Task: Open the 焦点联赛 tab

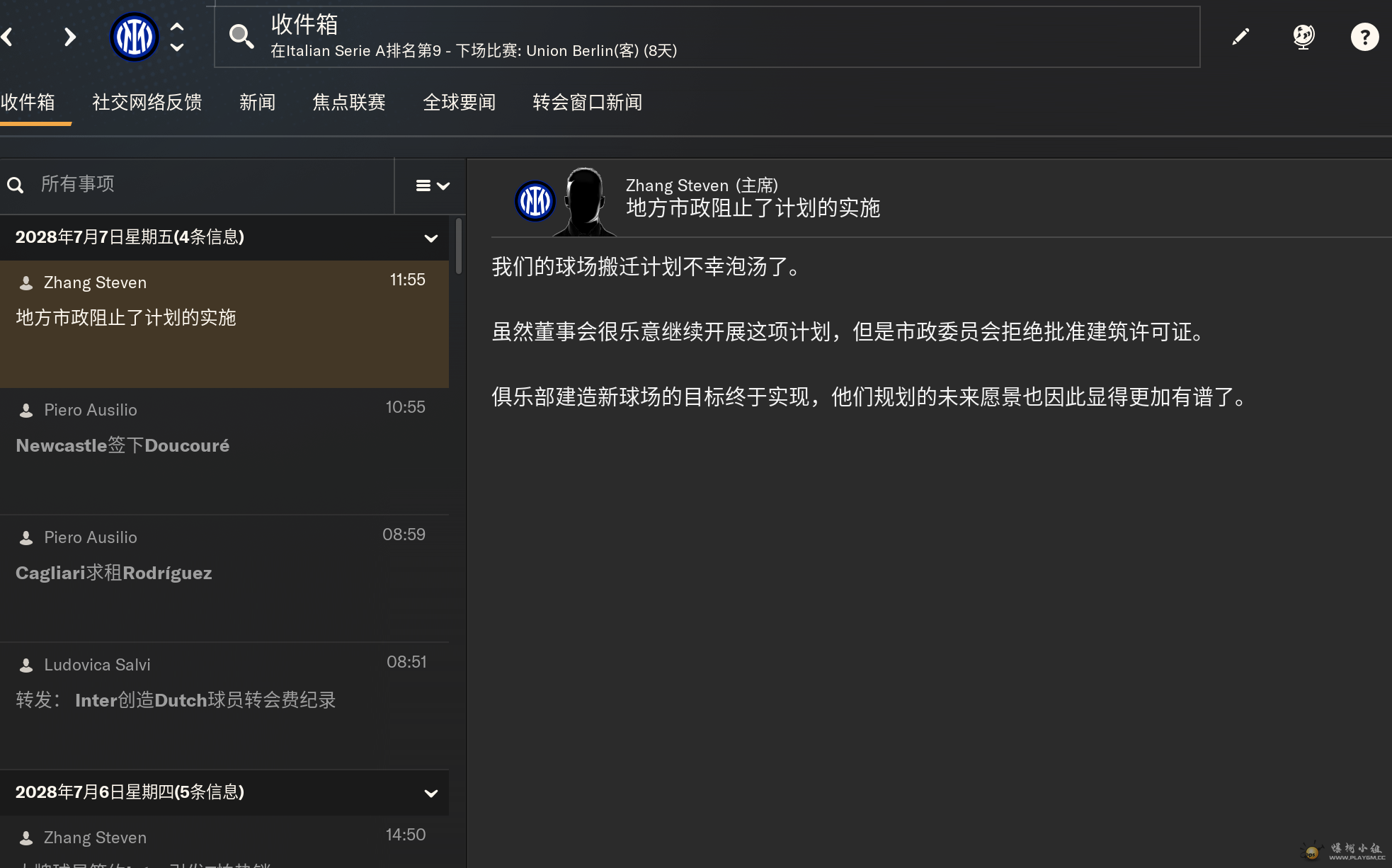Action: point(348,103)
